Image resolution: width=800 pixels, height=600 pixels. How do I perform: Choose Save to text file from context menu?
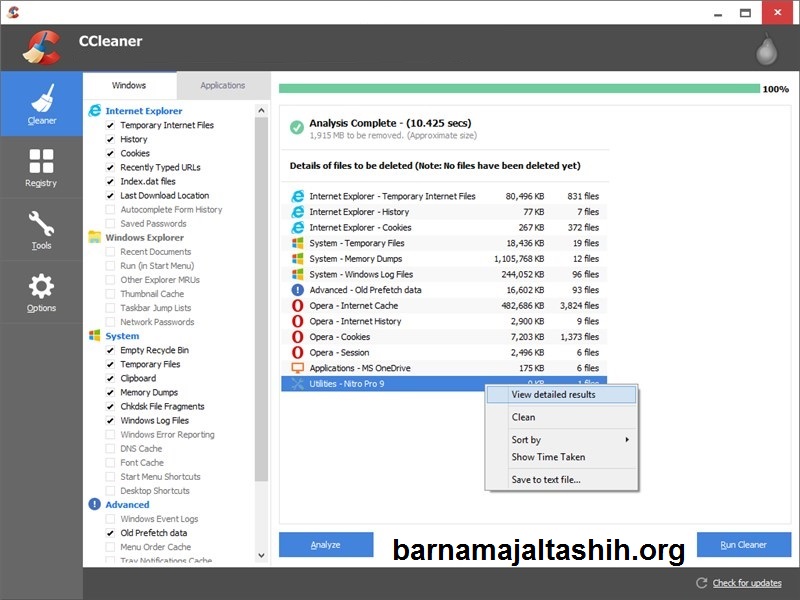pyautogui.click(x=562, y=480)
